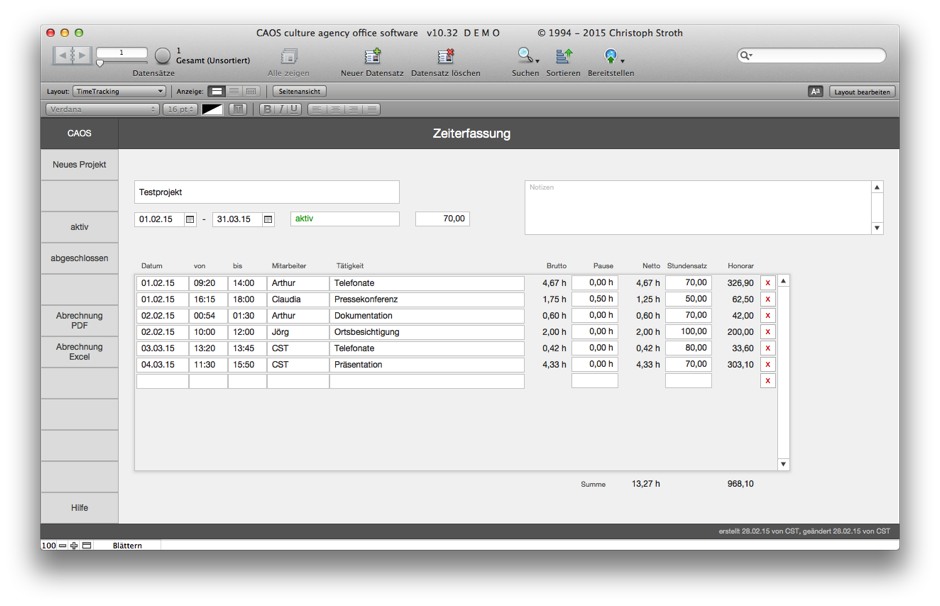This screenshot has width=940, height=606.
Task: Click zoom out icon in status bar
Action: [62, 545]
